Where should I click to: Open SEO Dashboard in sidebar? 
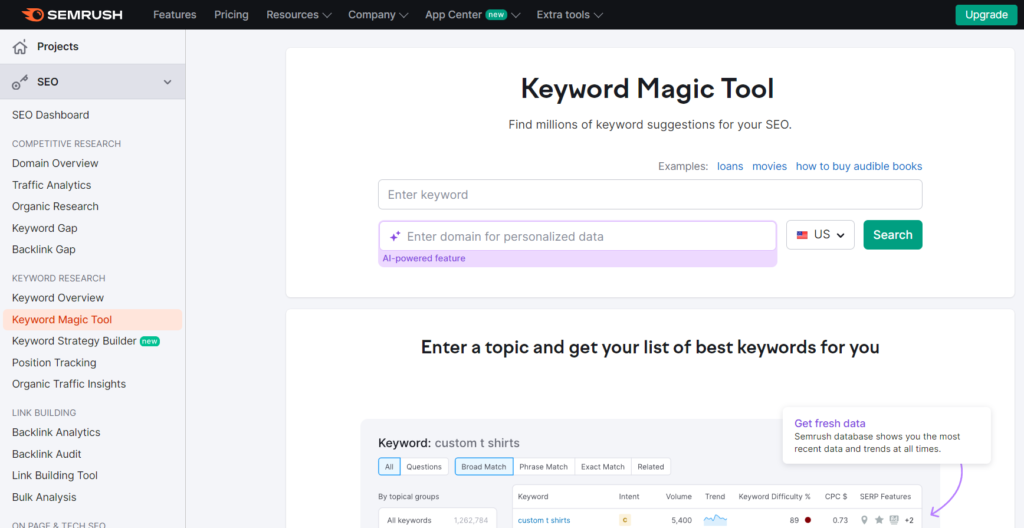[x=50, y=115]
